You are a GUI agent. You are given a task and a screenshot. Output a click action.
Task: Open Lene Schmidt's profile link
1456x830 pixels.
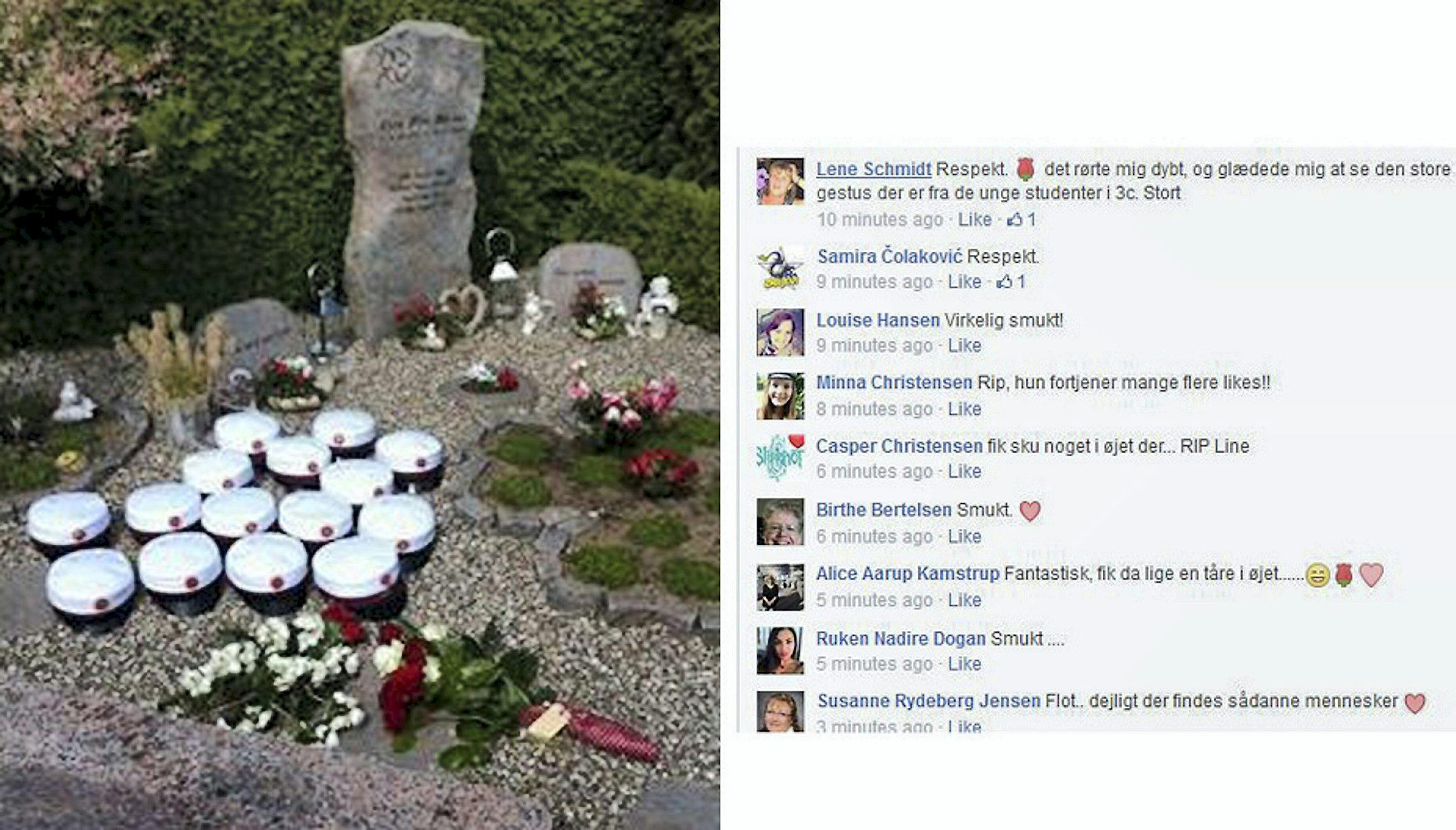874,169
